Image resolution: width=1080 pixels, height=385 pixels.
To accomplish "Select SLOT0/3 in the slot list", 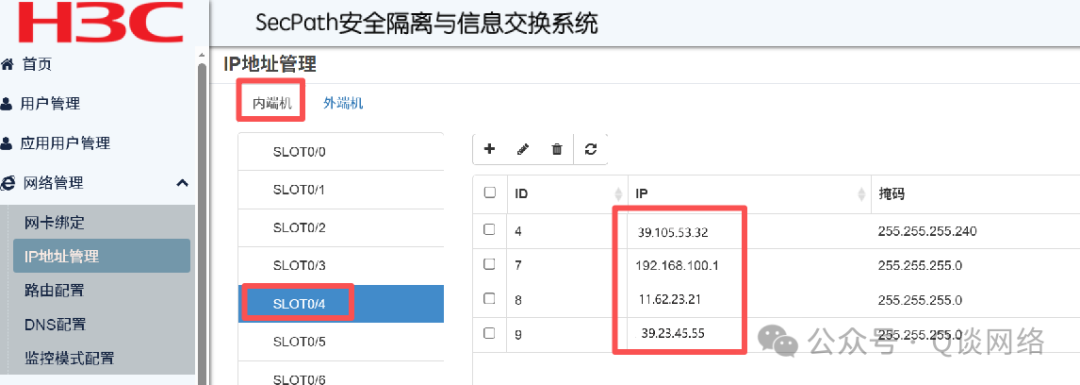I will (x=341, y=265).
